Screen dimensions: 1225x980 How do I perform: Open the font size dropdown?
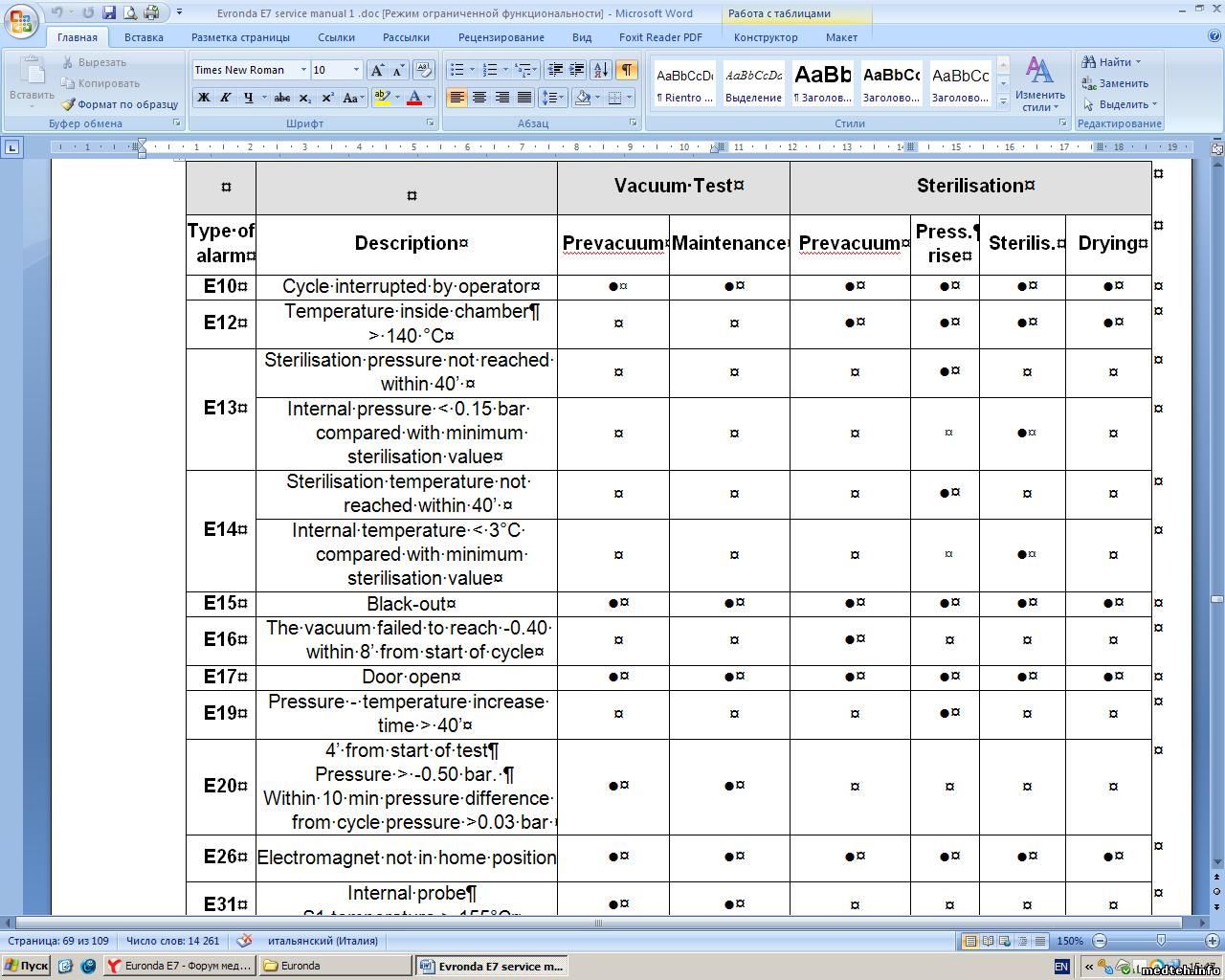(x=356, y=70)
